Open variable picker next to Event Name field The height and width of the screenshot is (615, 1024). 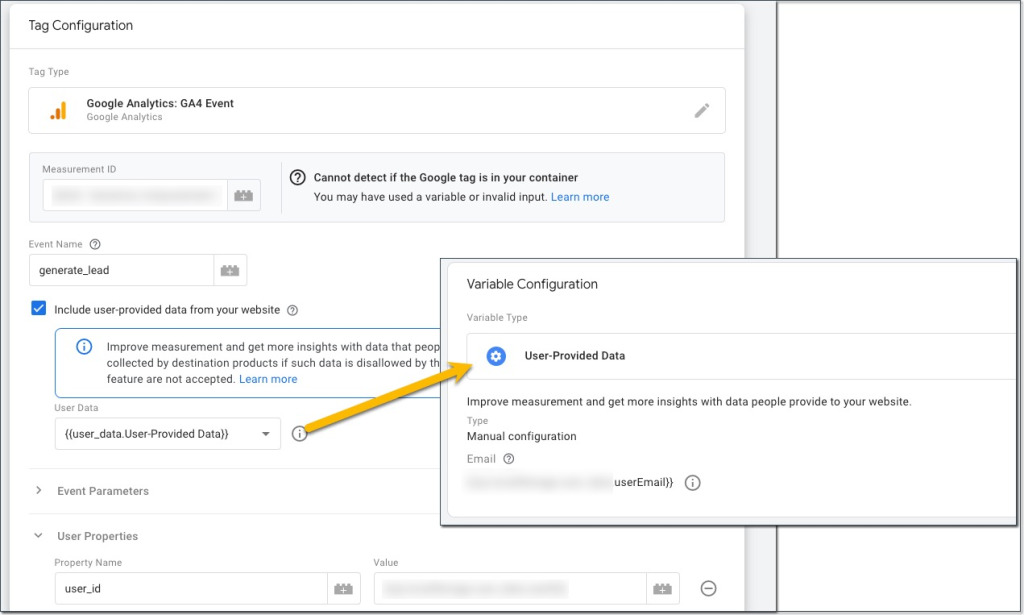click(230, 270)
